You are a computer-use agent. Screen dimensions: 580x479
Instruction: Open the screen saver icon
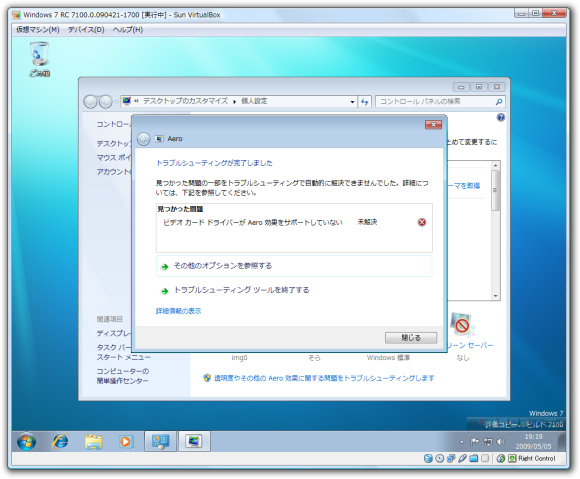(461, 324)
